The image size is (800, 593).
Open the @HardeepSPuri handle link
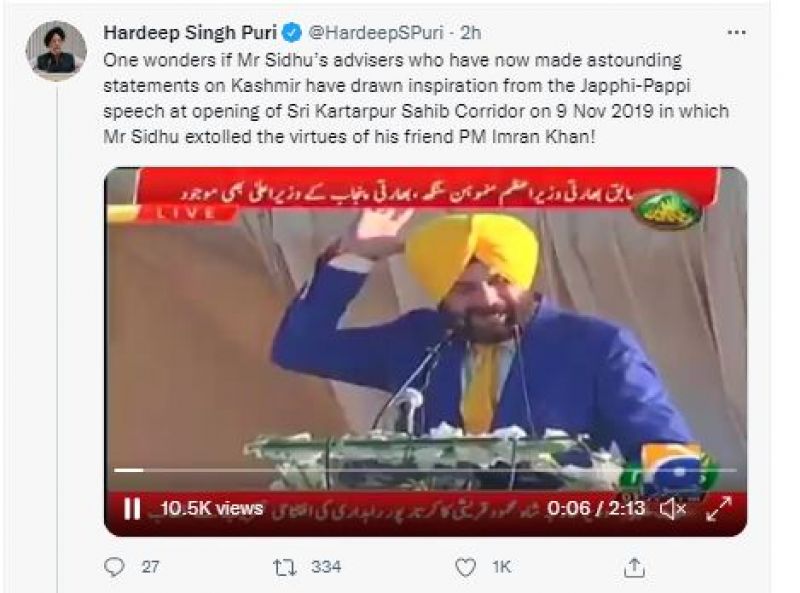tap(376, 33)
